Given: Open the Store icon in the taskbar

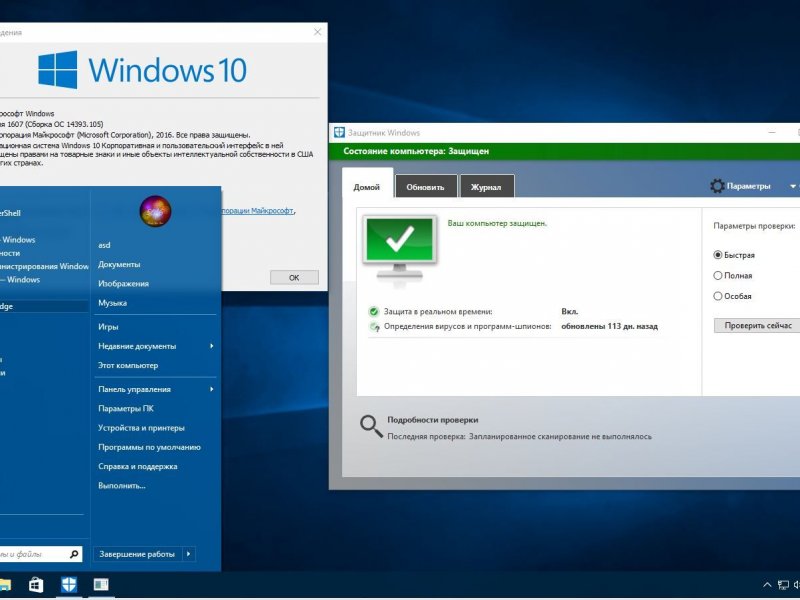Looking at the screenshot, I should [x=36, y=585].
